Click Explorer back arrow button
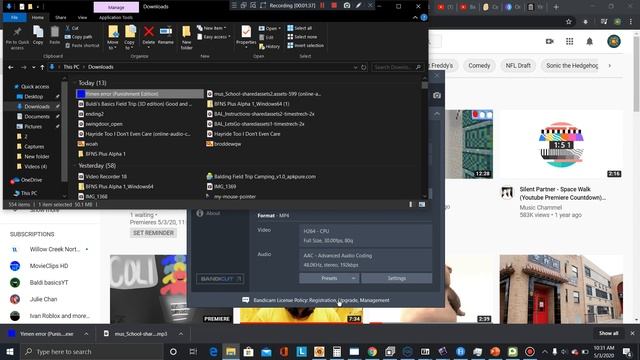The image size is (640, 360). click(11, 67)
